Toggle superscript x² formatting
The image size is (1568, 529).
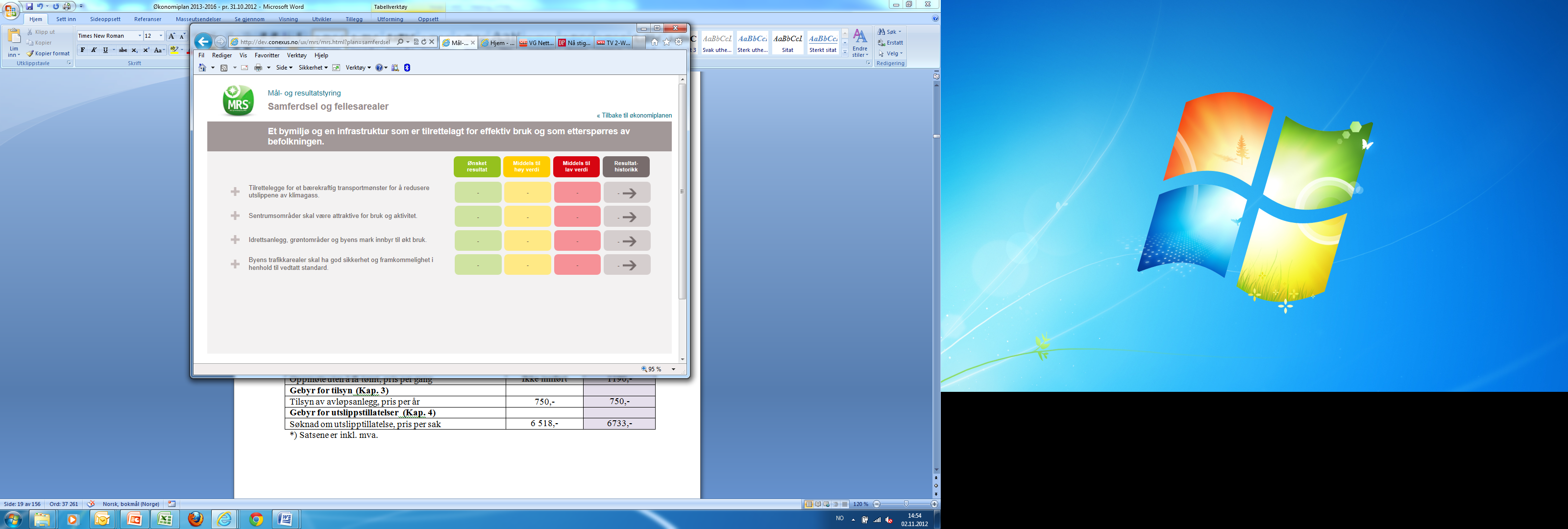click(146, 50)
